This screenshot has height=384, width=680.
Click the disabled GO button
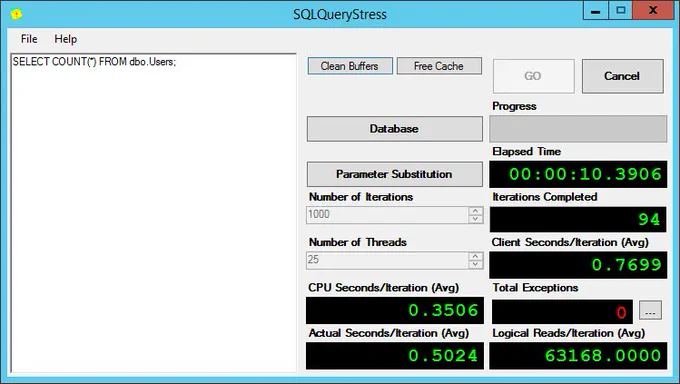click(533, 76)
